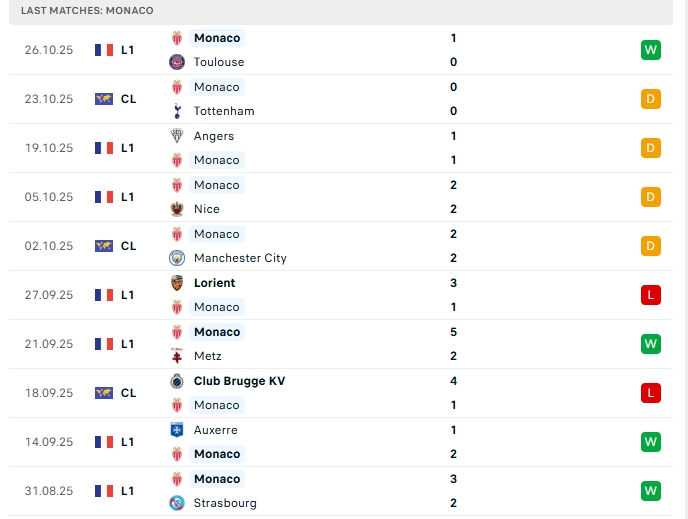Click the Last Matches: Monaco header
The image size is (688, 519).
pyautogui.click(x=87, y=10)
